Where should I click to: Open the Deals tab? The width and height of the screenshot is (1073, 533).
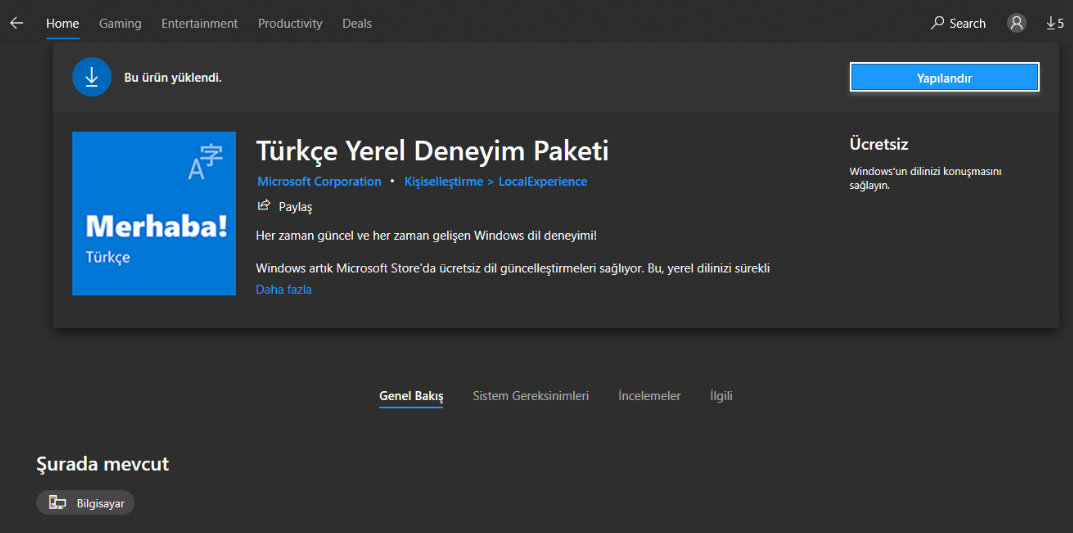[x=357, y=23]
